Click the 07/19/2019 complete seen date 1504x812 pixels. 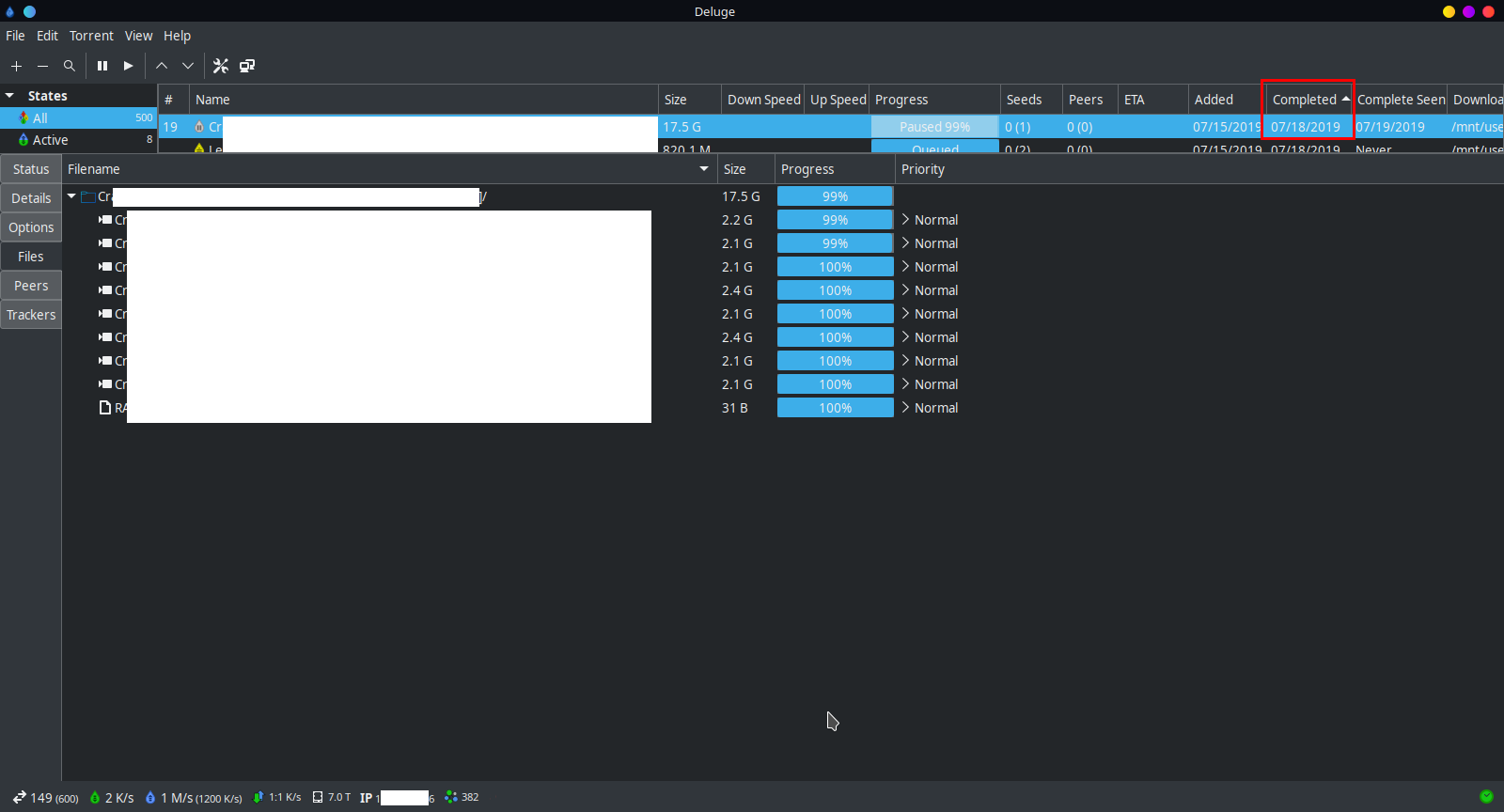(x=1390, y=127)
